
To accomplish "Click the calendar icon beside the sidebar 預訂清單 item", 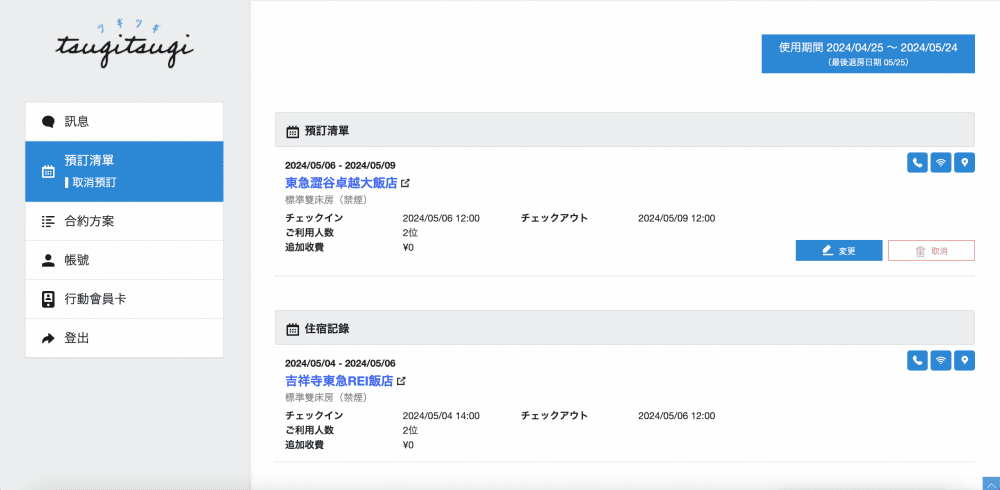I will click(48, 172).
